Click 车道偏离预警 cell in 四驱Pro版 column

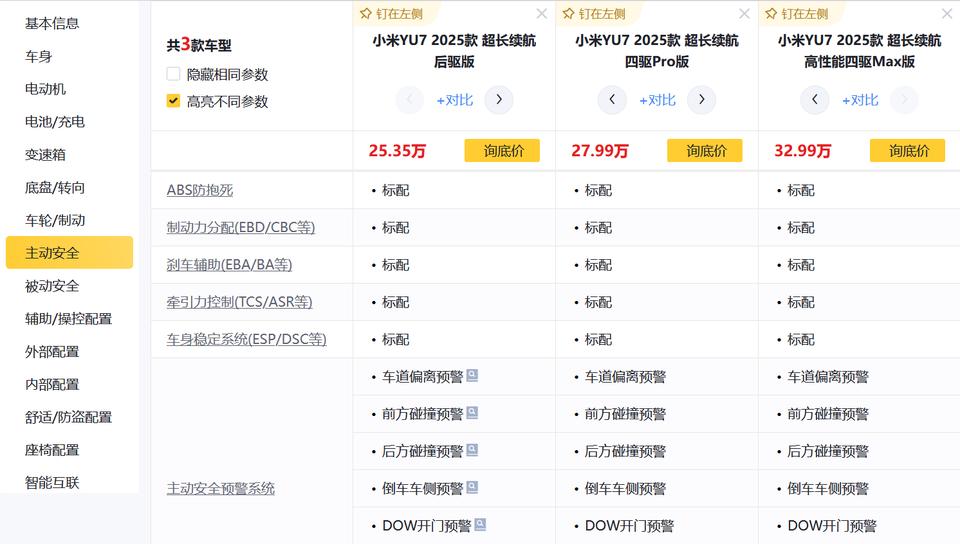point(657,377)
